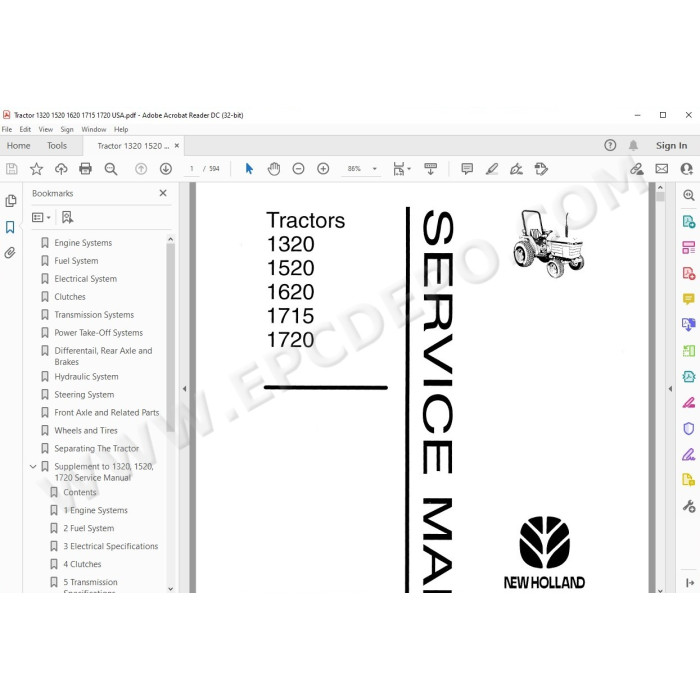This screenshot has height=700, width=700.
Task: Zoom in with plus circle icon
Action: click(x=323, y=169)
